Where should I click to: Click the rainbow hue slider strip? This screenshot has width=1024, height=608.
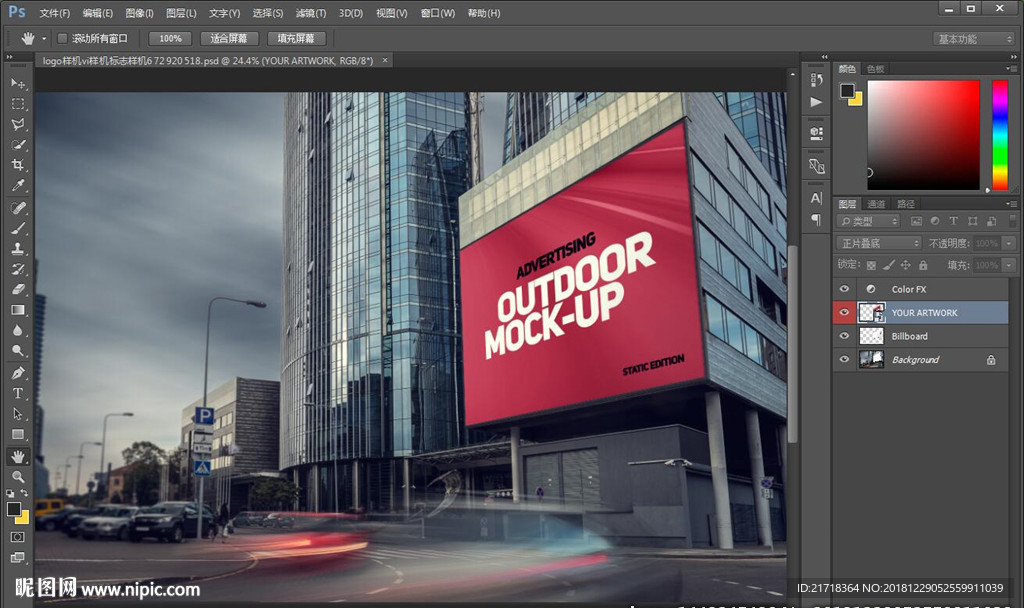pos(999,134)
